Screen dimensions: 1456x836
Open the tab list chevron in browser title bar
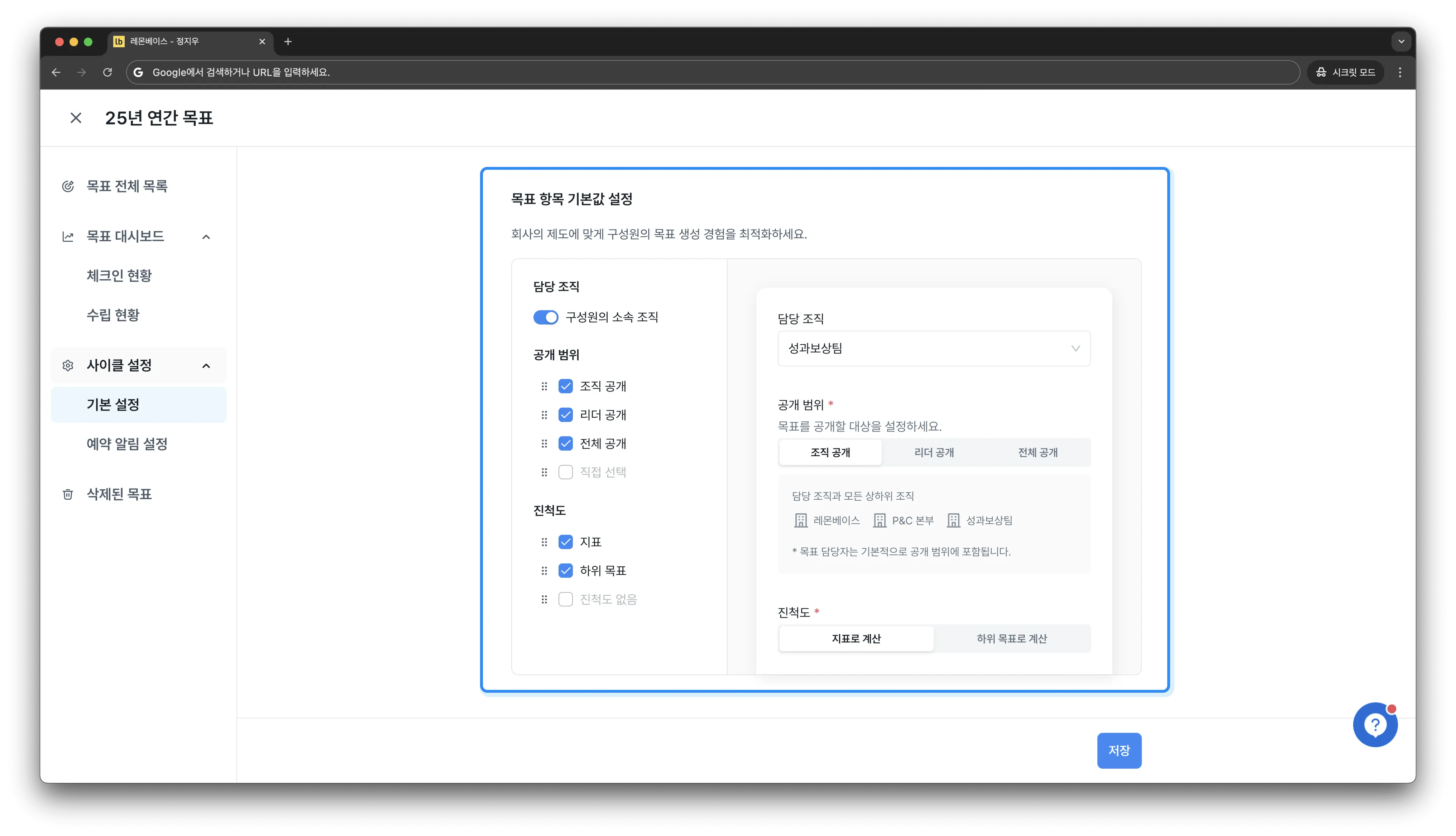coord(1401,41)
